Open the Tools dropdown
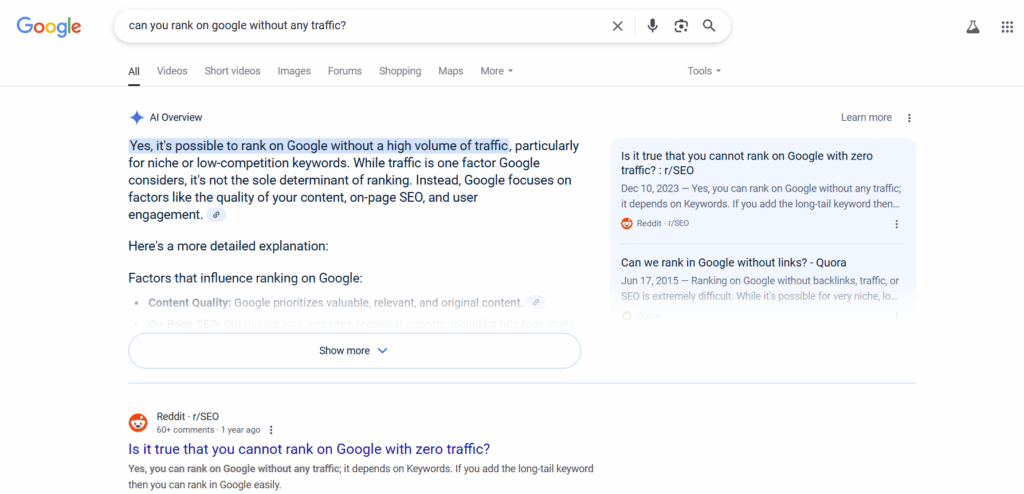 coord(704,71)
